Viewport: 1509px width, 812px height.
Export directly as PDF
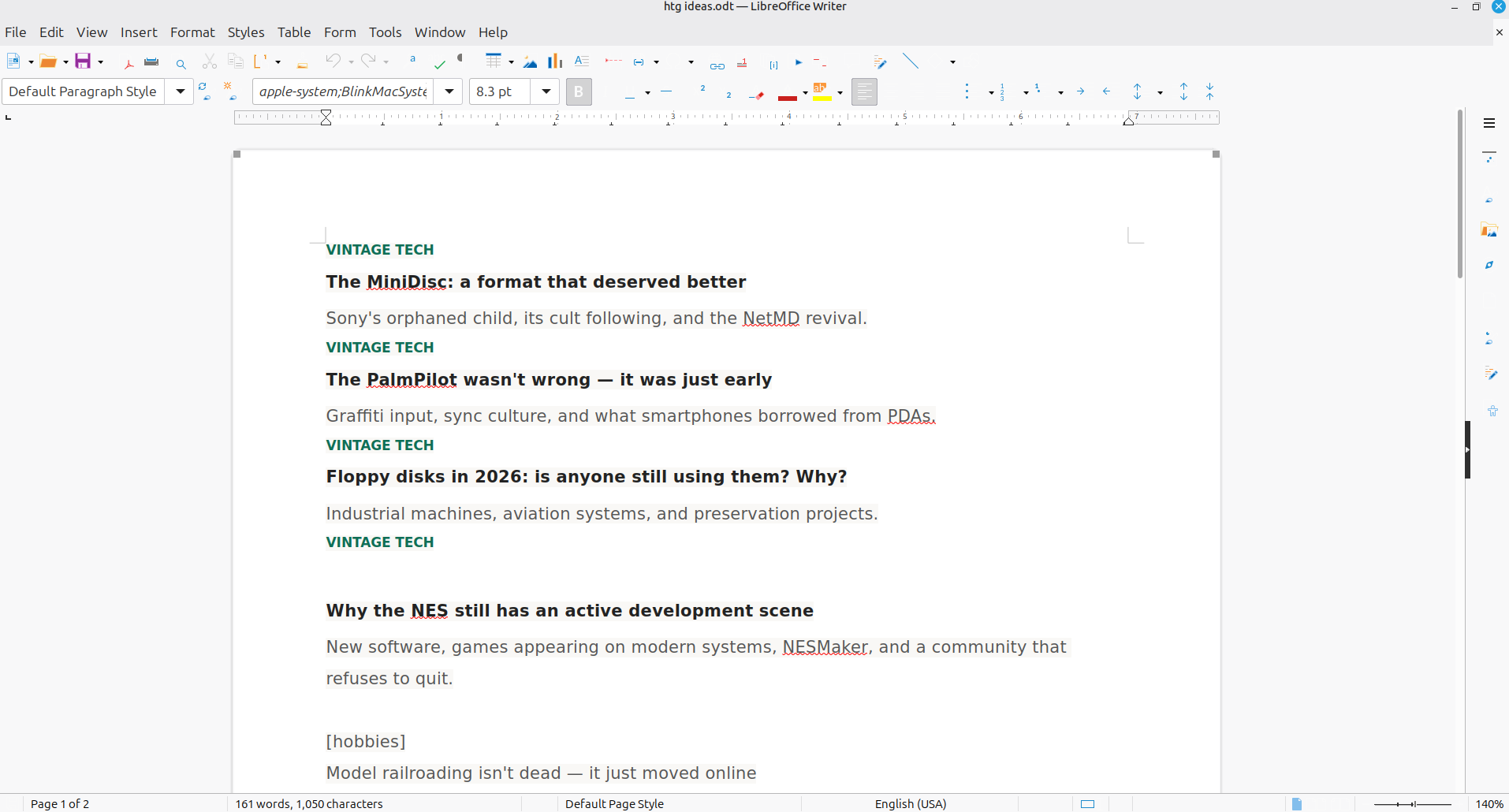point(129,62)
